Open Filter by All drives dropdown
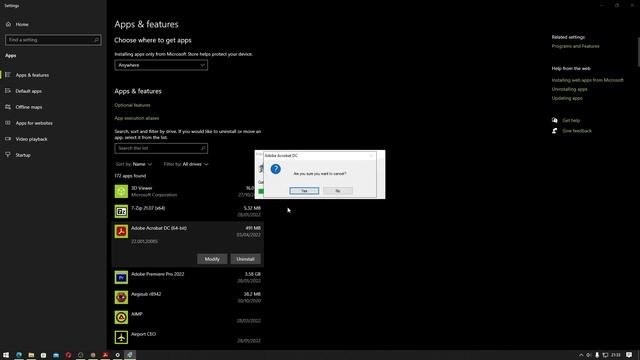 point(186,164)
